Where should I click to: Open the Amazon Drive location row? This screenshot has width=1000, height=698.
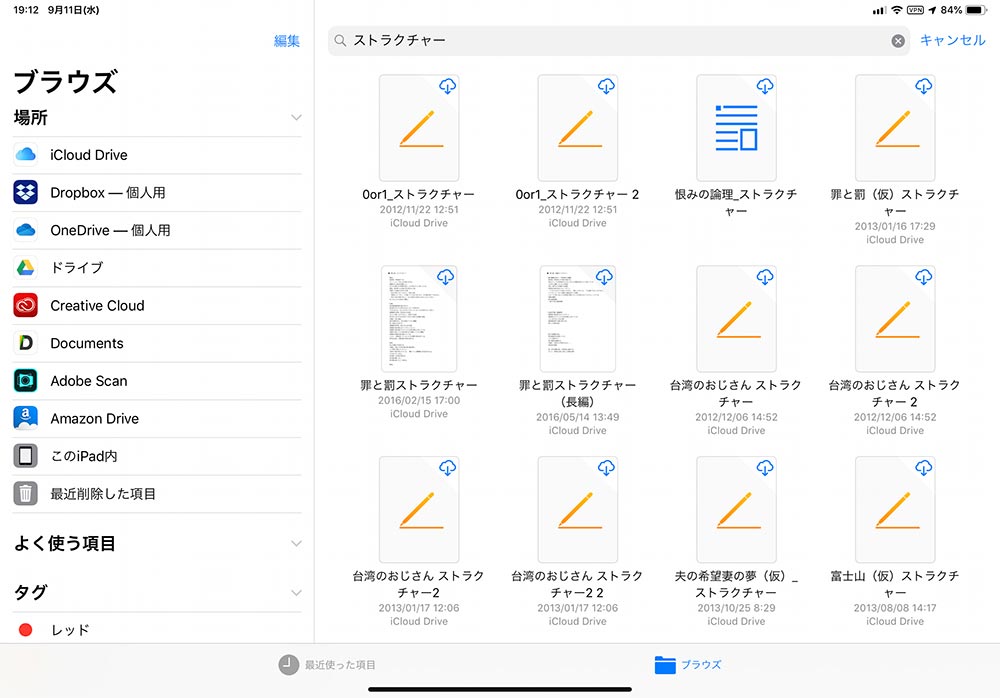157,419
